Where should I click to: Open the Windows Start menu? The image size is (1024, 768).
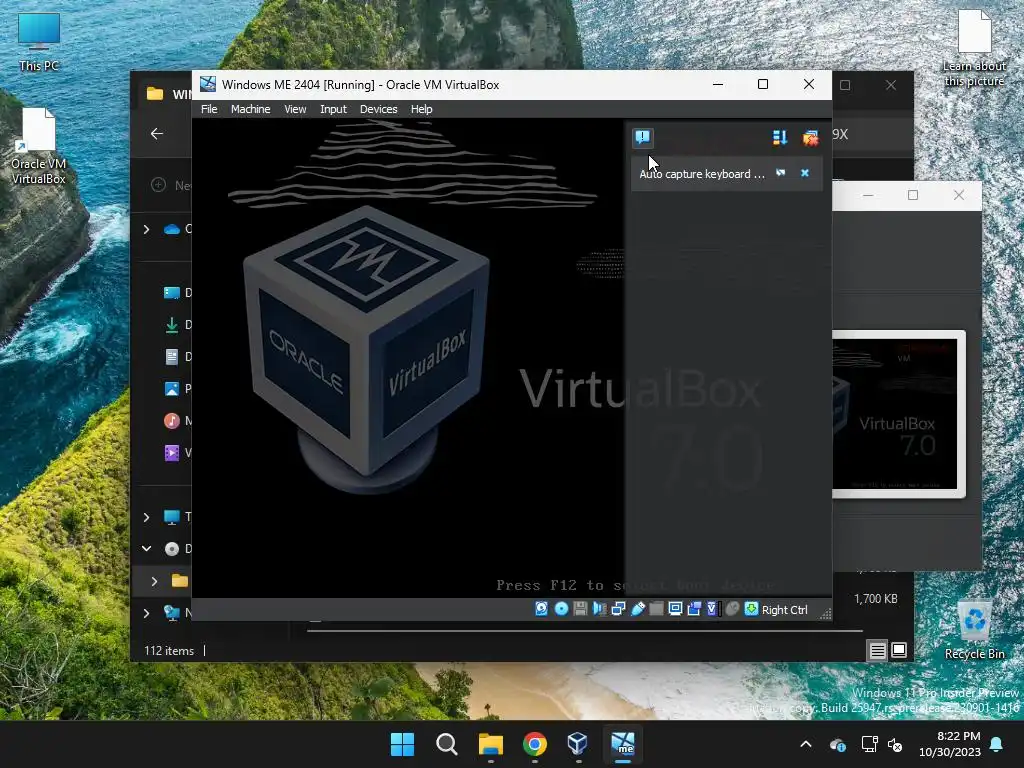point(402,744)
